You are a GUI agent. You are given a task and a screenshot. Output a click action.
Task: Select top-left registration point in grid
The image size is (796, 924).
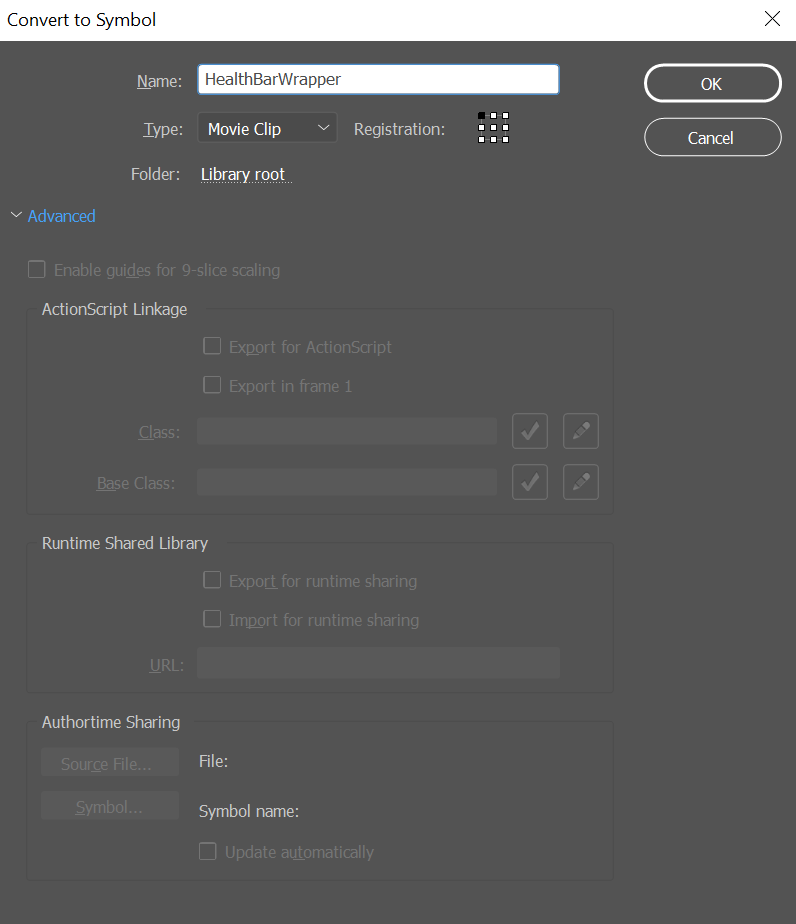pos(481,116)
